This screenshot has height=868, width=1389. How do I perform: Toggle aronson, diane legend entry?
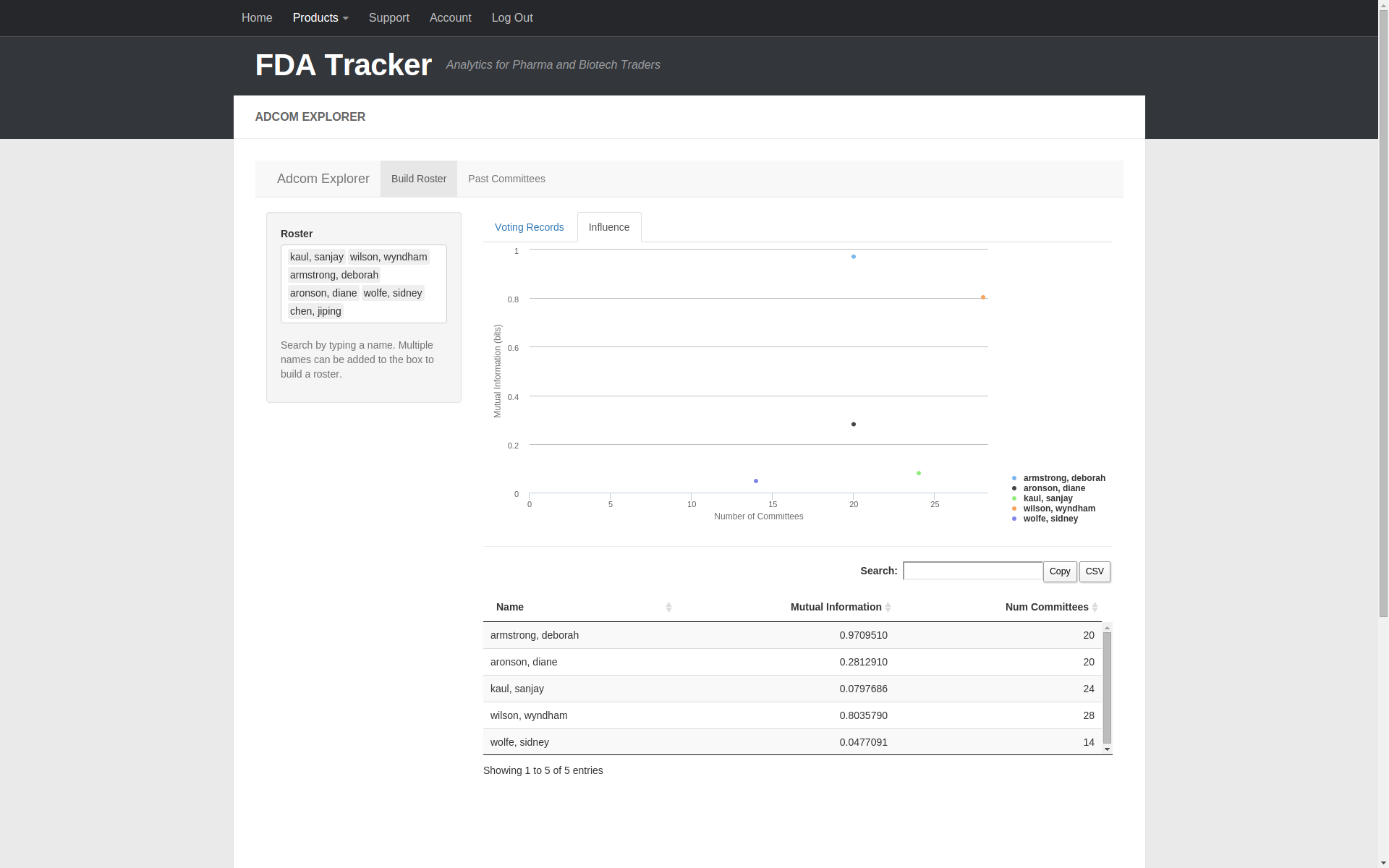coord(1048,488)
